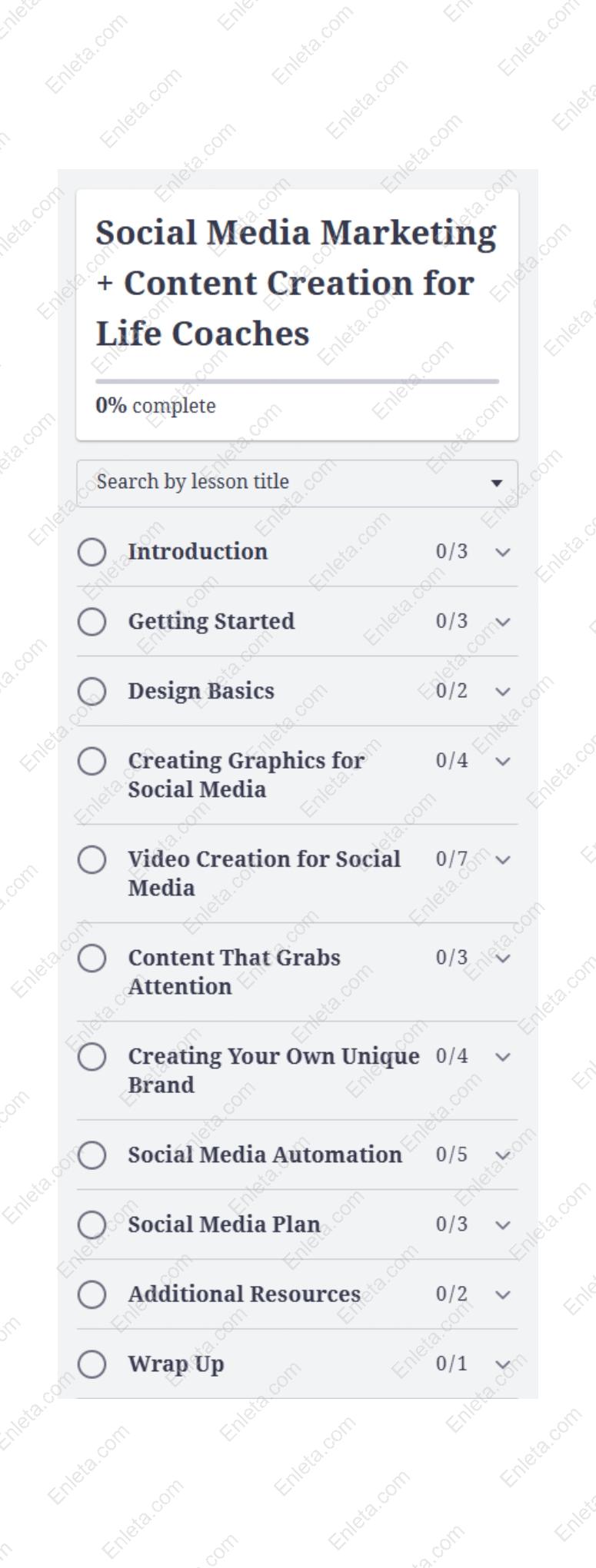Open the Getting Started section title
596x1568 pixels.
211,621
